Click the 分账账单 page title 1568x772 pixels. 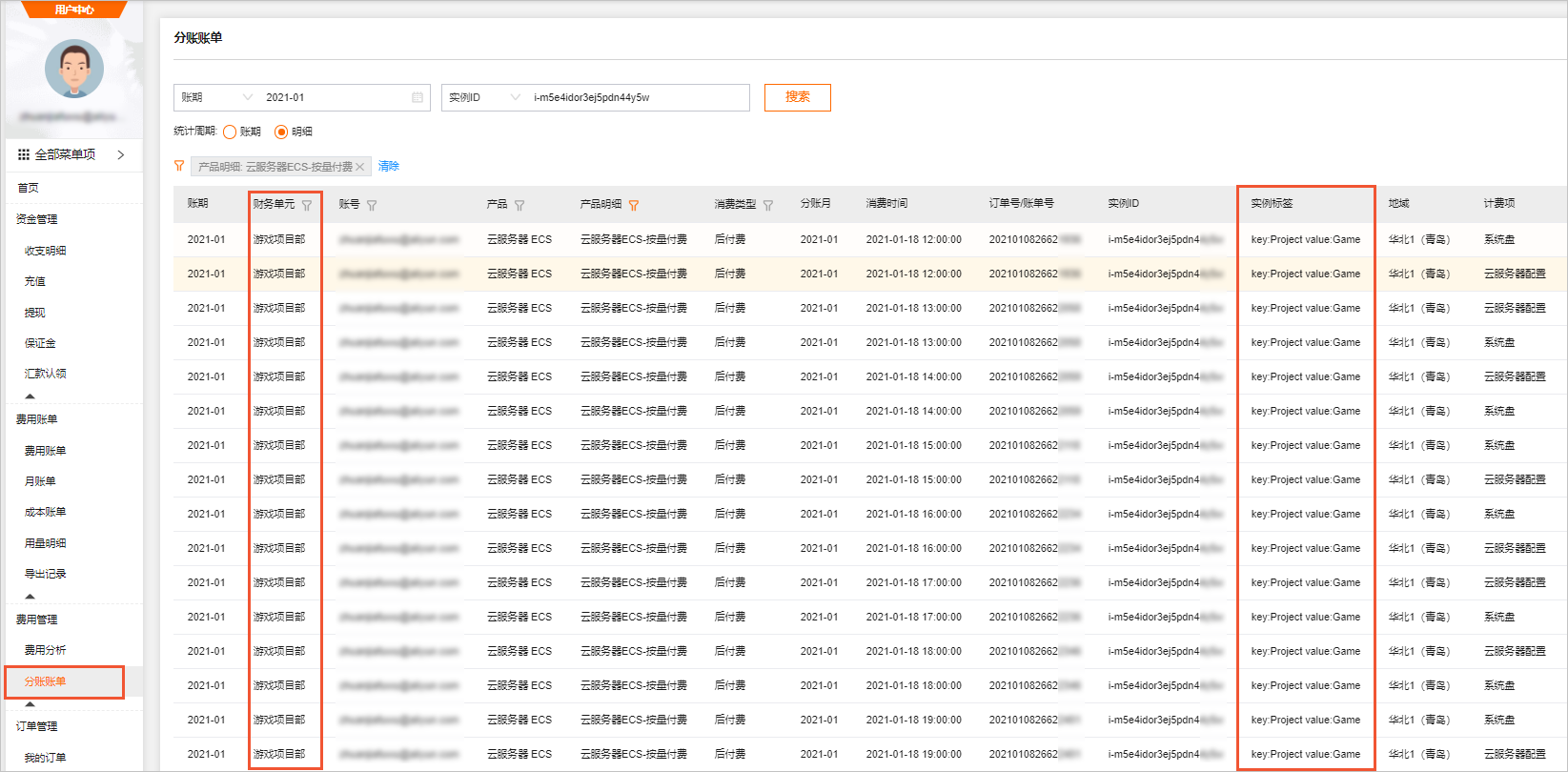point(198,37)
